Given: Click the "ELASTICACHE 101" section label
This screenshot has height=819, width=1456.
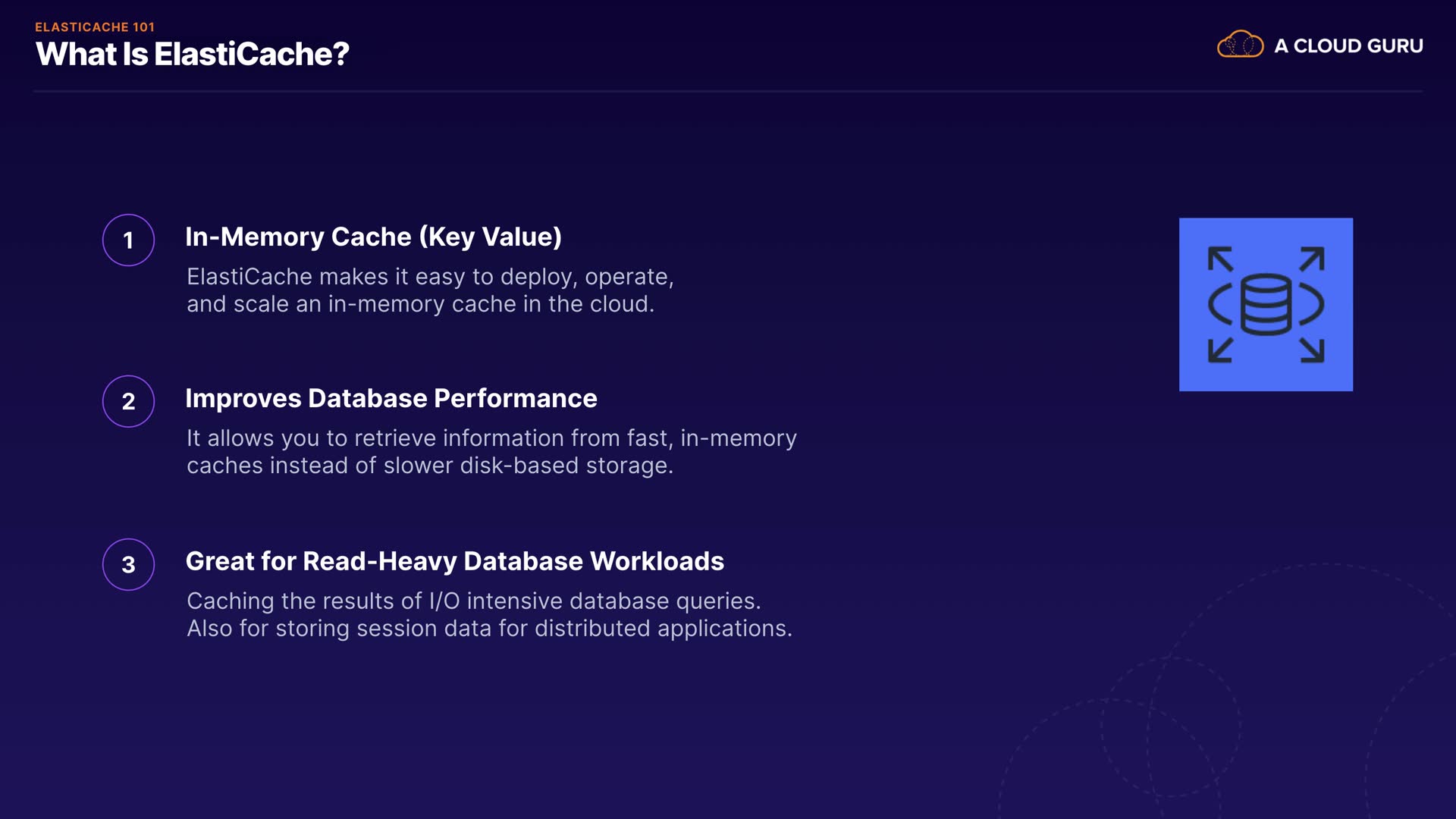Looking at the screenshot, I should (x=95, y=27).
